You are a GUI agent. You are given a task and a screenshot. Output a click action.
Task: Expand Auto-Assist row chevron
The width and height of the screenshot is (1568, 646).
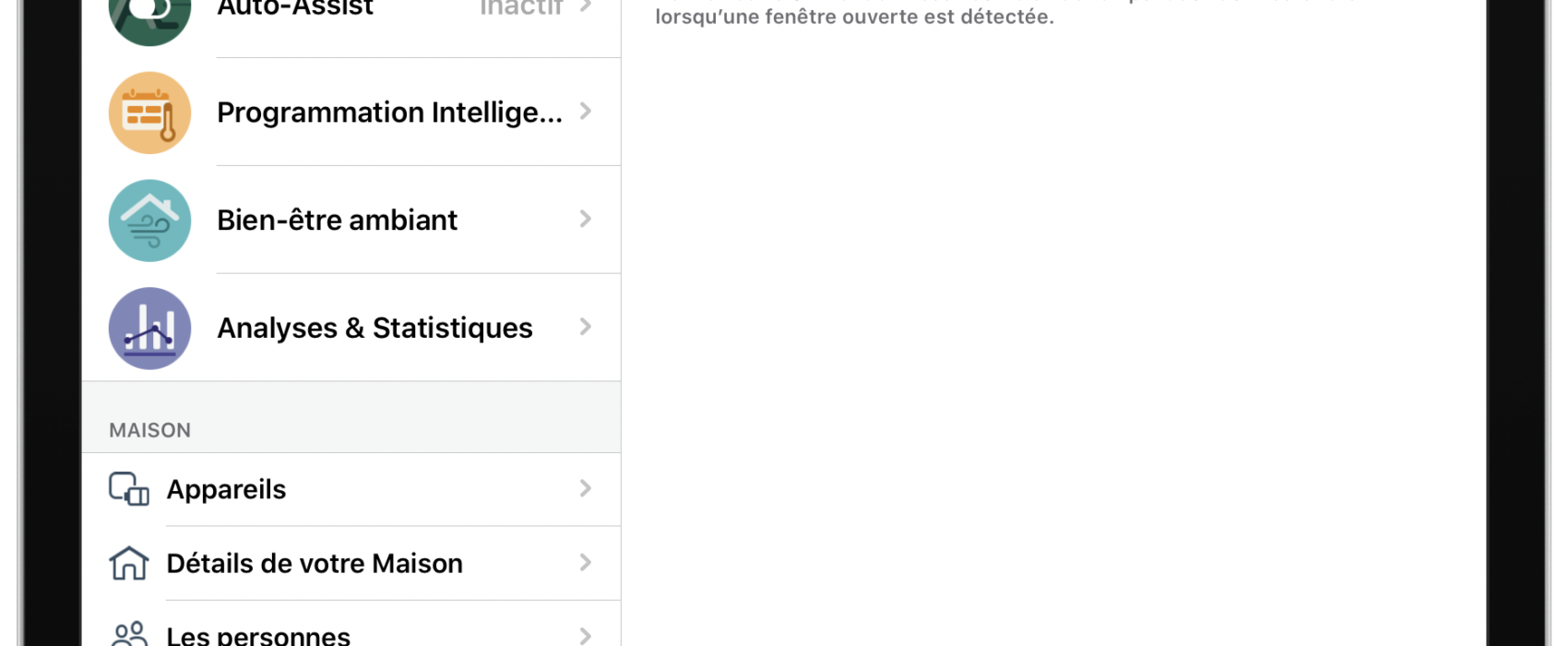586,6
